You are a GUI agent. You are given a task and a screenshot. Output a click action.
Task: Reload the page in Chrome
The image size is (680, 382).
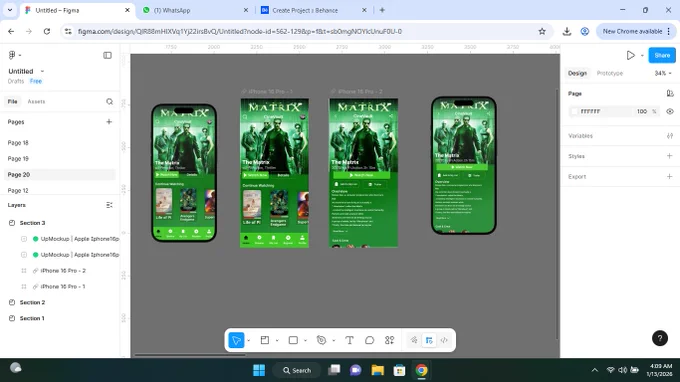point(47,31)
